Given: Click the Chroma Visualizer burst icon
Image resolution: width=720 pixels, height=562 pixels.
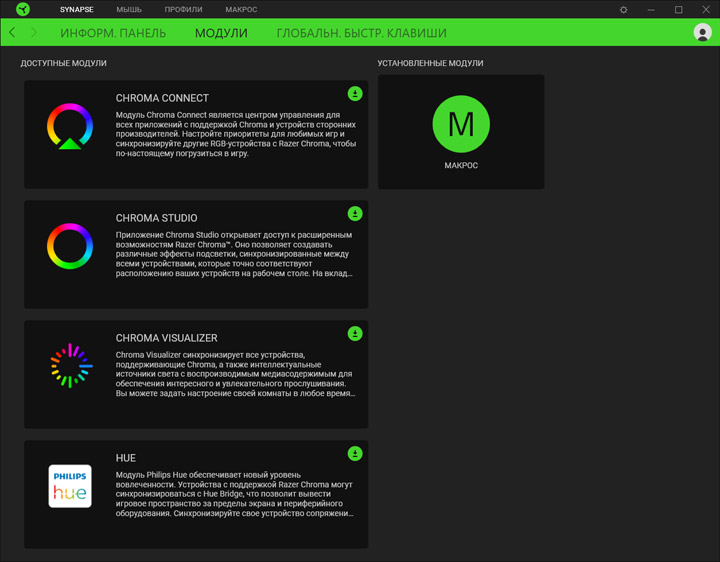Looking at the screenshot, I should pos(71,365).
